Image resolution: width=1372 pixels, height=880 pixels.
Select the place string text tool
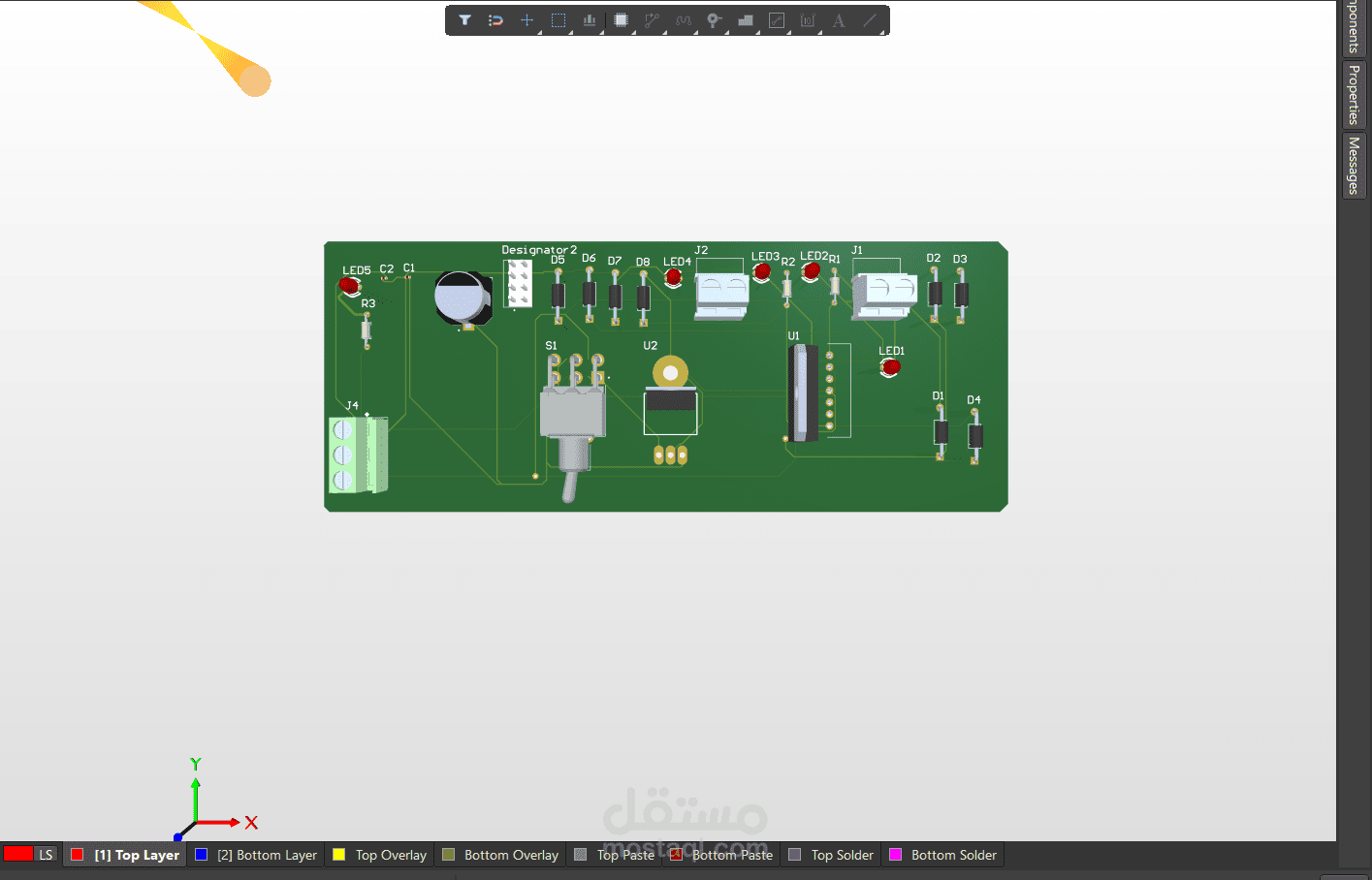click(x=839, y=20)
